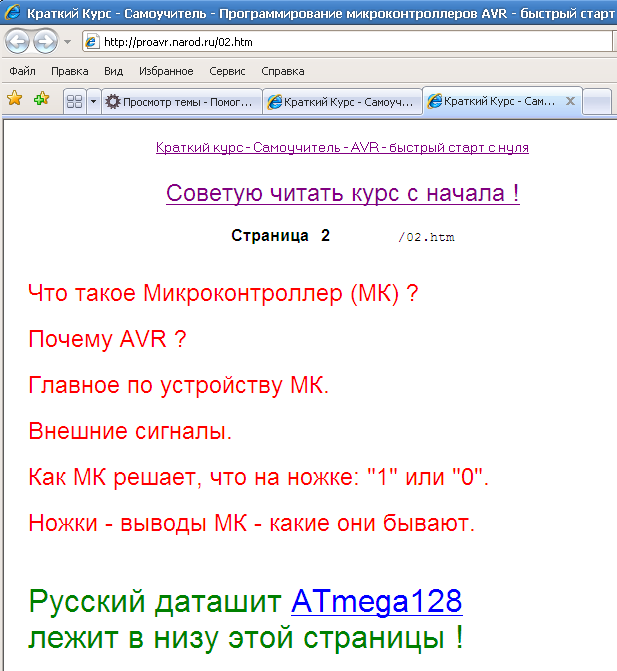The image size is (617, 671).
Task: Click the browser Forward arrow button
Action: [x=45, y=42]
